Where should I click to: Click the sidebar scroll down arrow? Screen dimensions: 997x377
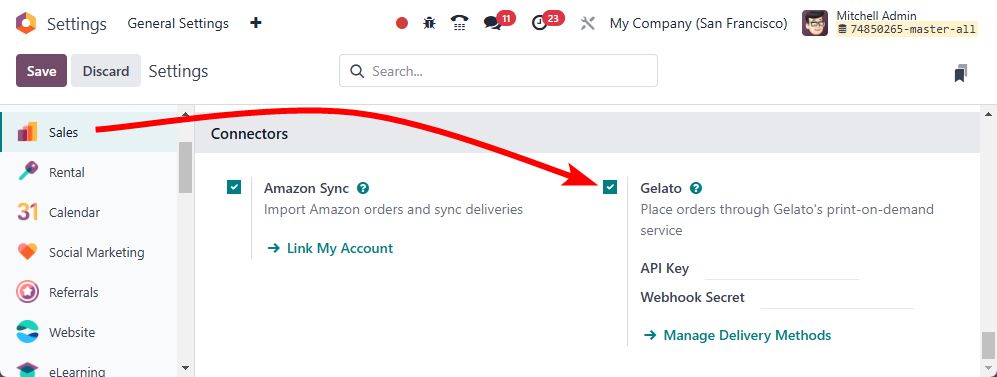pyautogui.click(x=185, y=367)
